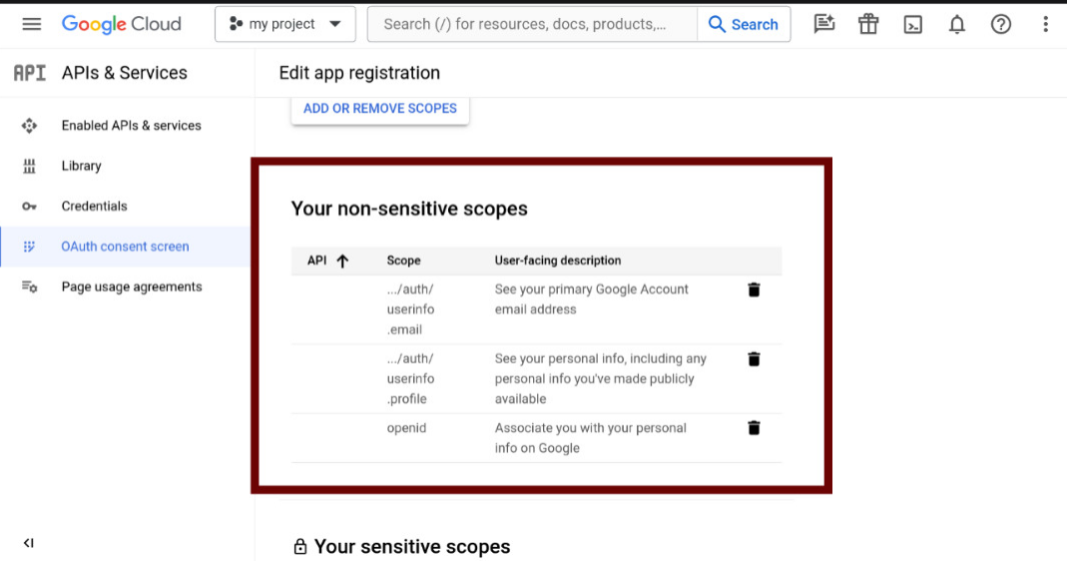1067x561 pixels.
Task: Open Page usage agreements
Action: point(131,287)
